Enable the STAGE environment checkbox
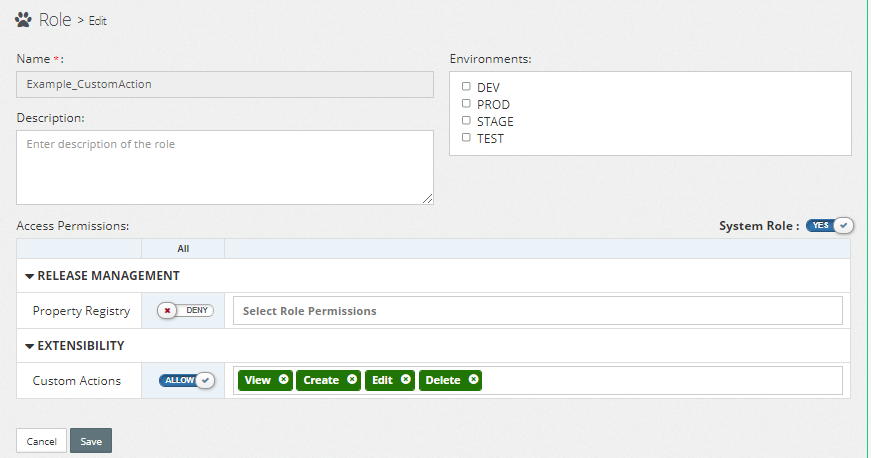The height and width of the screenshot is (458, 871). coord(466,121)
